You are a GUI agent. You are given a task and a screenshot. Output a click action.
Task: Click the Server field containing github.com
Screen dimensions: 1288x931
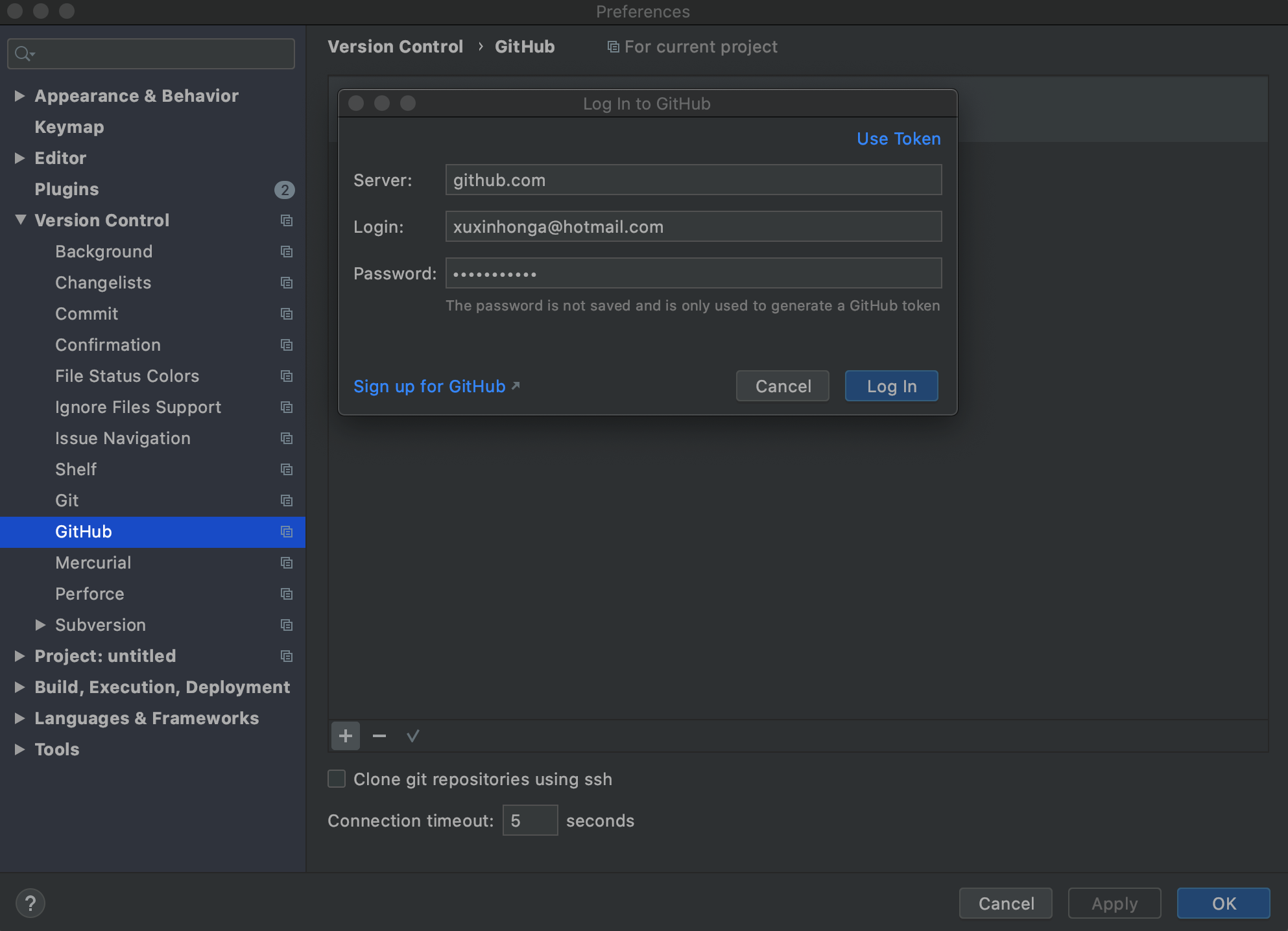[693, 180]
